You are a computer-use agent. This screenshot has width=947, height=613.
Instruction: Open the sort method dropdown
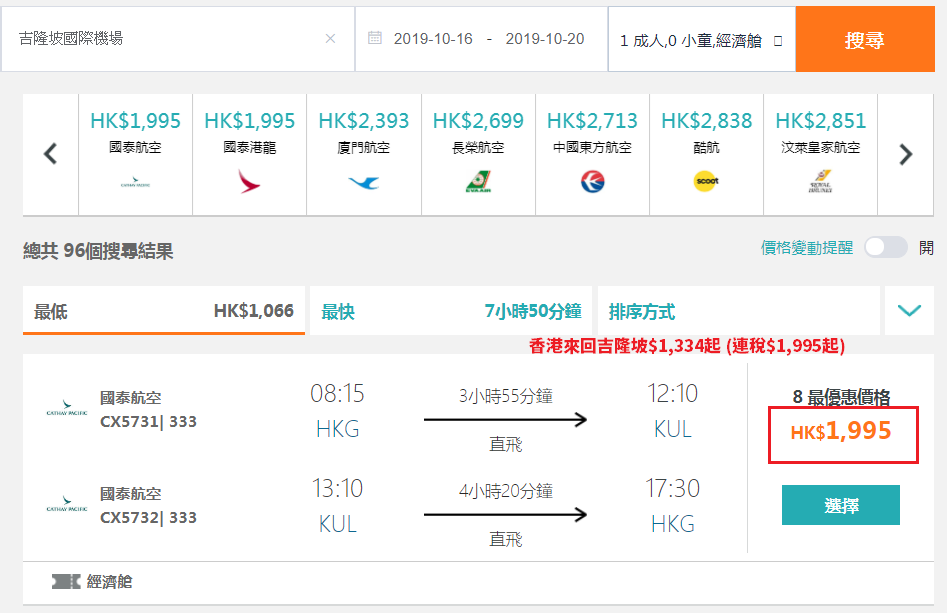point(739,310)
